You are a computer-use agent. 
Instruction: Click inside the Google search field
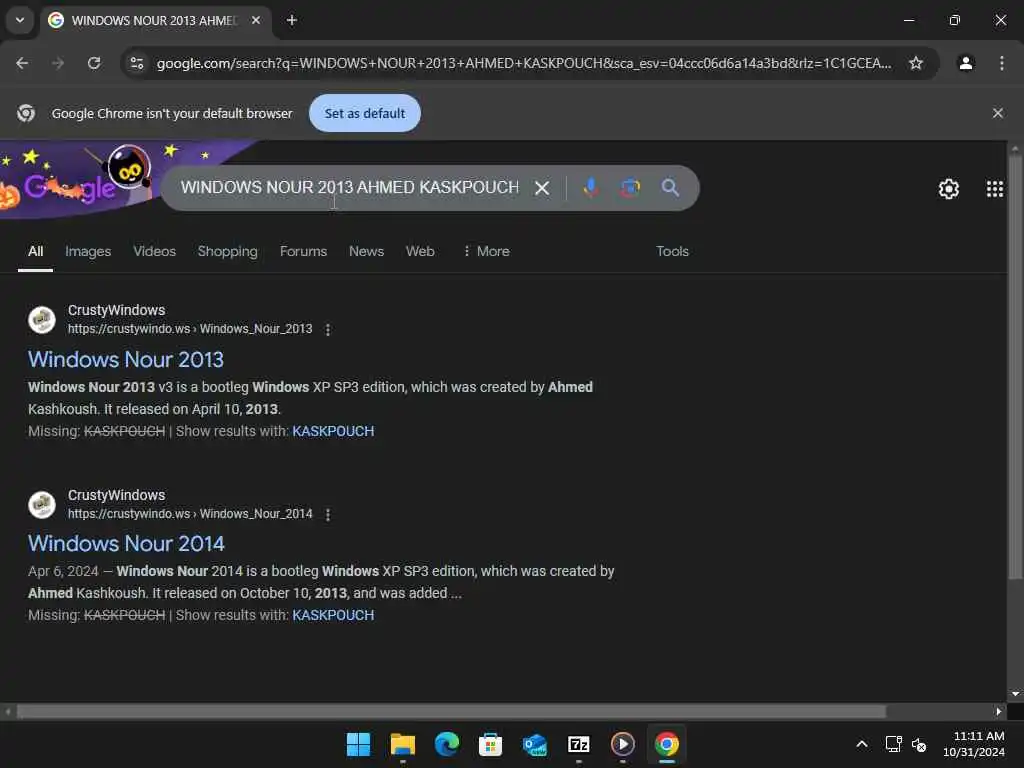click(x=350, y=188)
